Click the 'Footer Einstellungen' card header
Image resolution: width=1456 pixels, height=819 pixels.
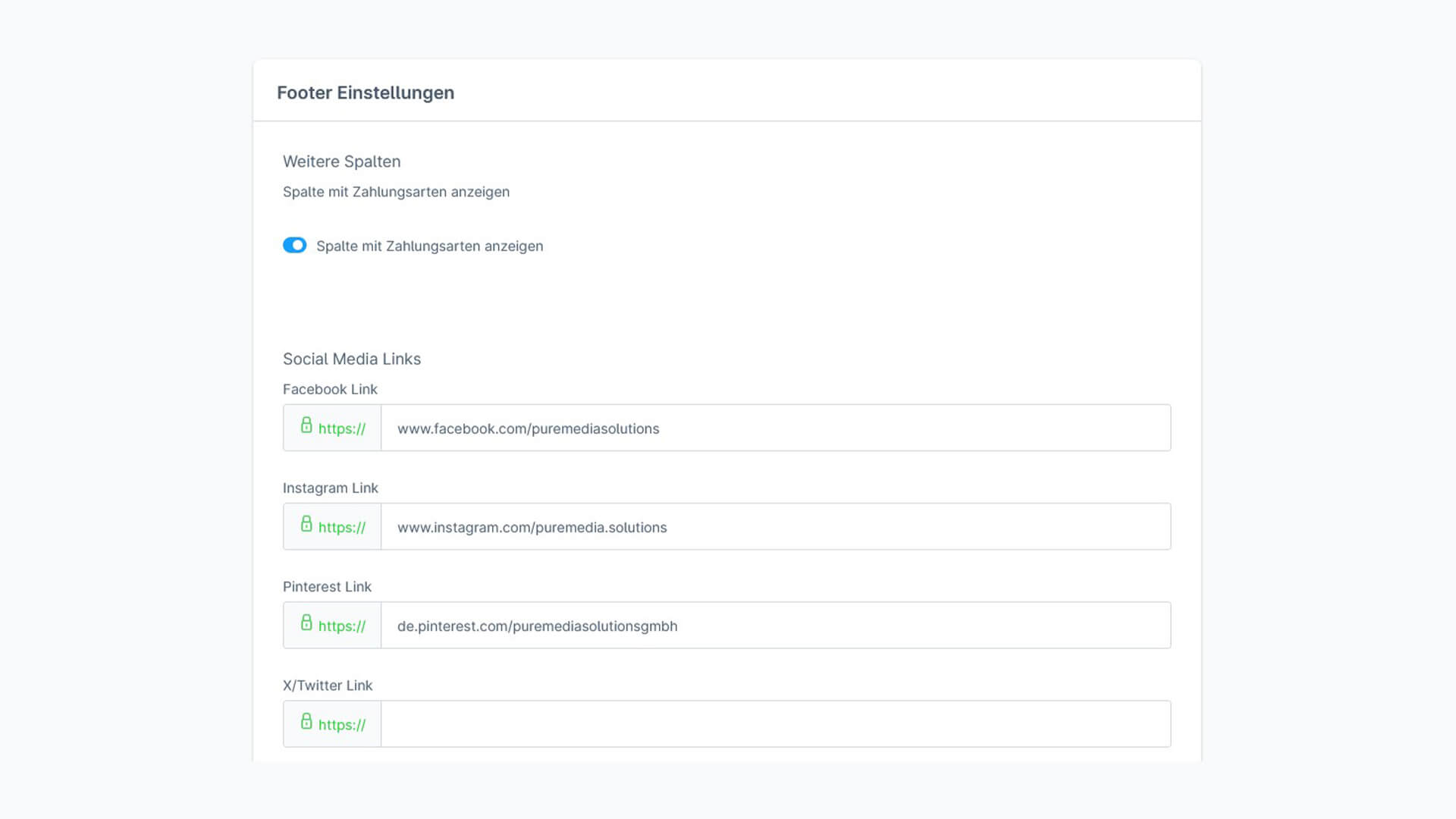point(366,93)
